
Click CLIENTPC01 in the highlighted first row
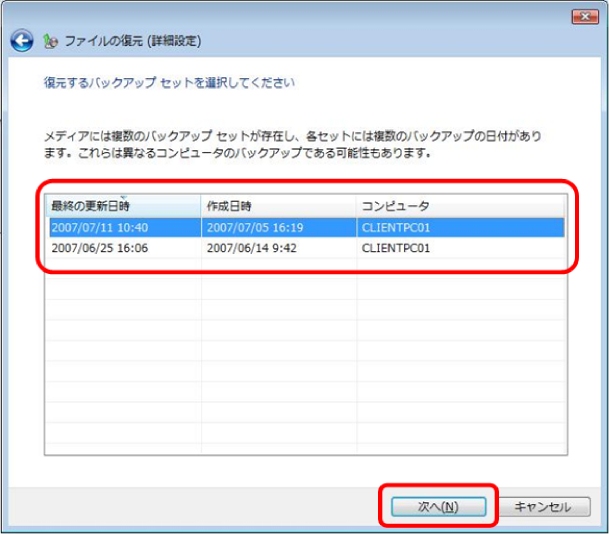[x=396, y=227]
